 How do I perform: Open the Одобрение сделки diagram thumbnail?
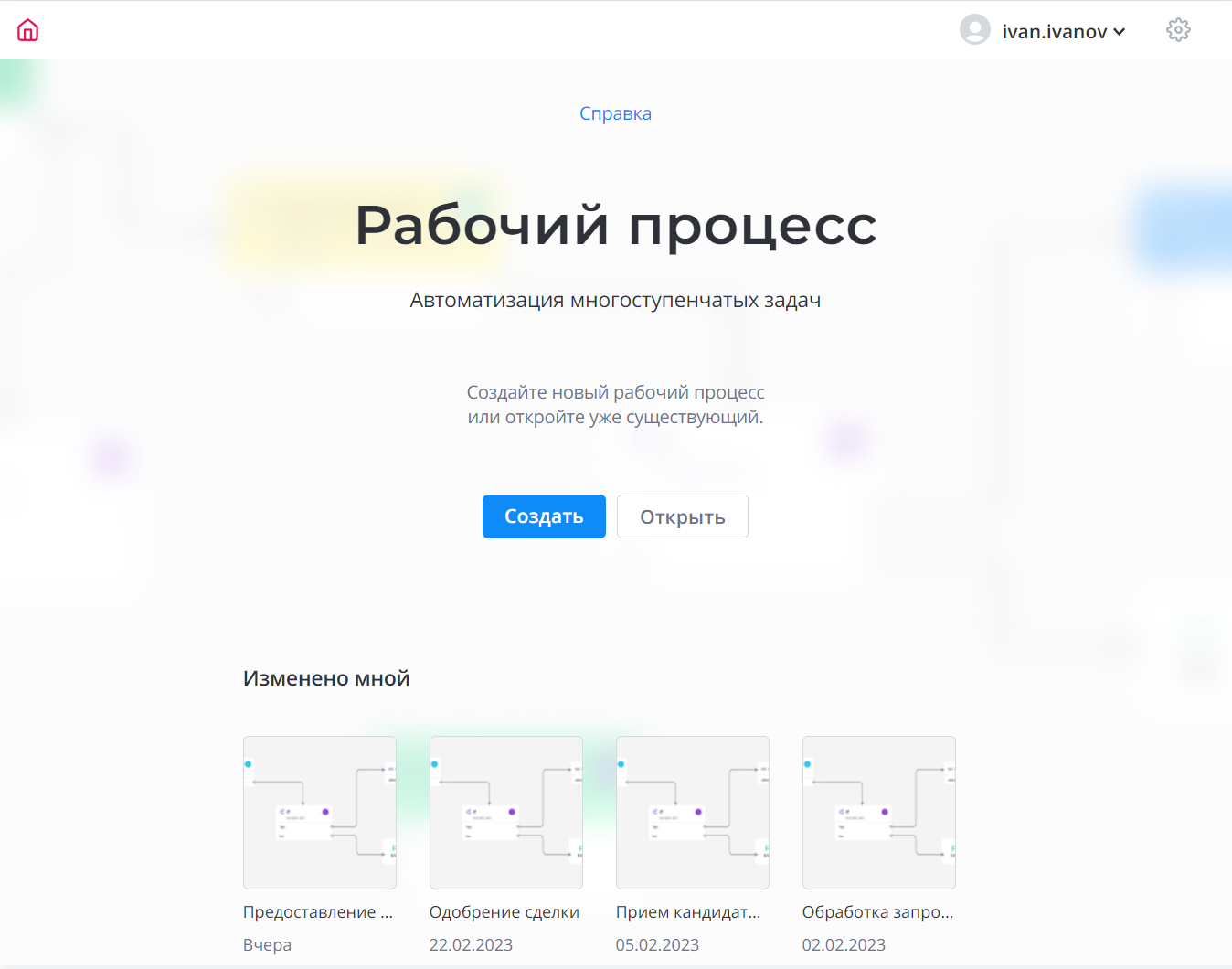pyautogui.click(x=506, y=812)
